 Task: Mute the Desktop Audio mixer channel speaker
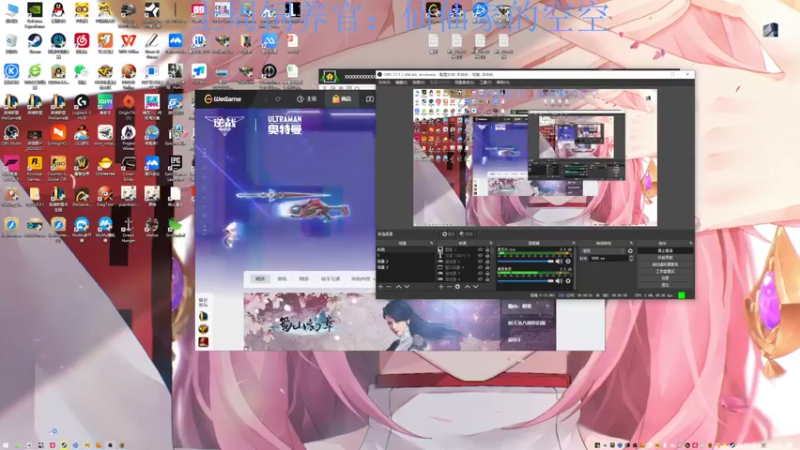(559, 281)
